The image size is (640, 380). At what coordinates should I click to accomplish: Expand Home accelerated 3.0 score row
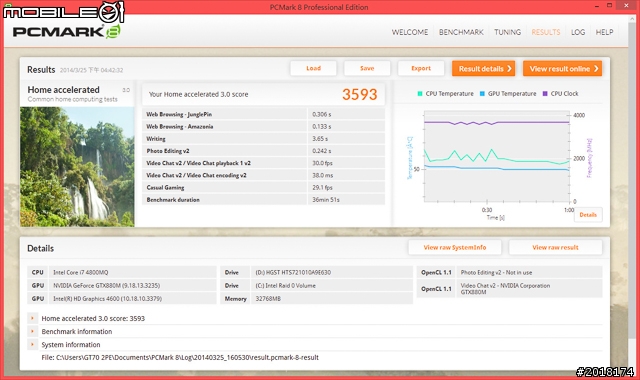point(33,318)
